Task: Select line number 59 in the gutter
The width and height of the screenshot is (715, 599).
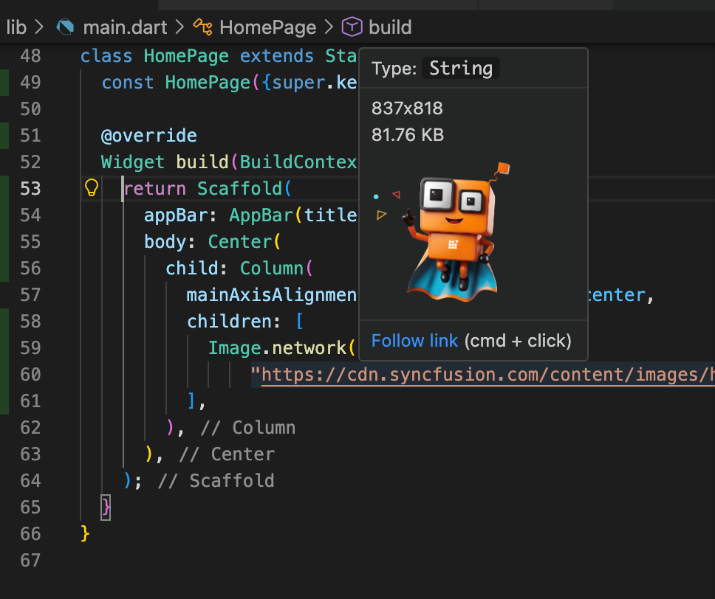Action: tap(30, 347)
